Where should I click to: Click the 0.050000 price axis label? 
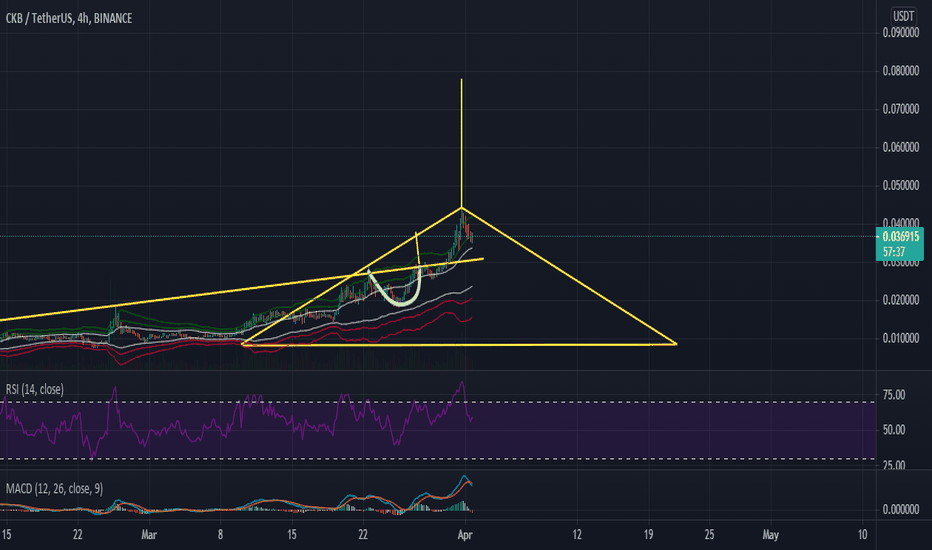pos(901,186)
